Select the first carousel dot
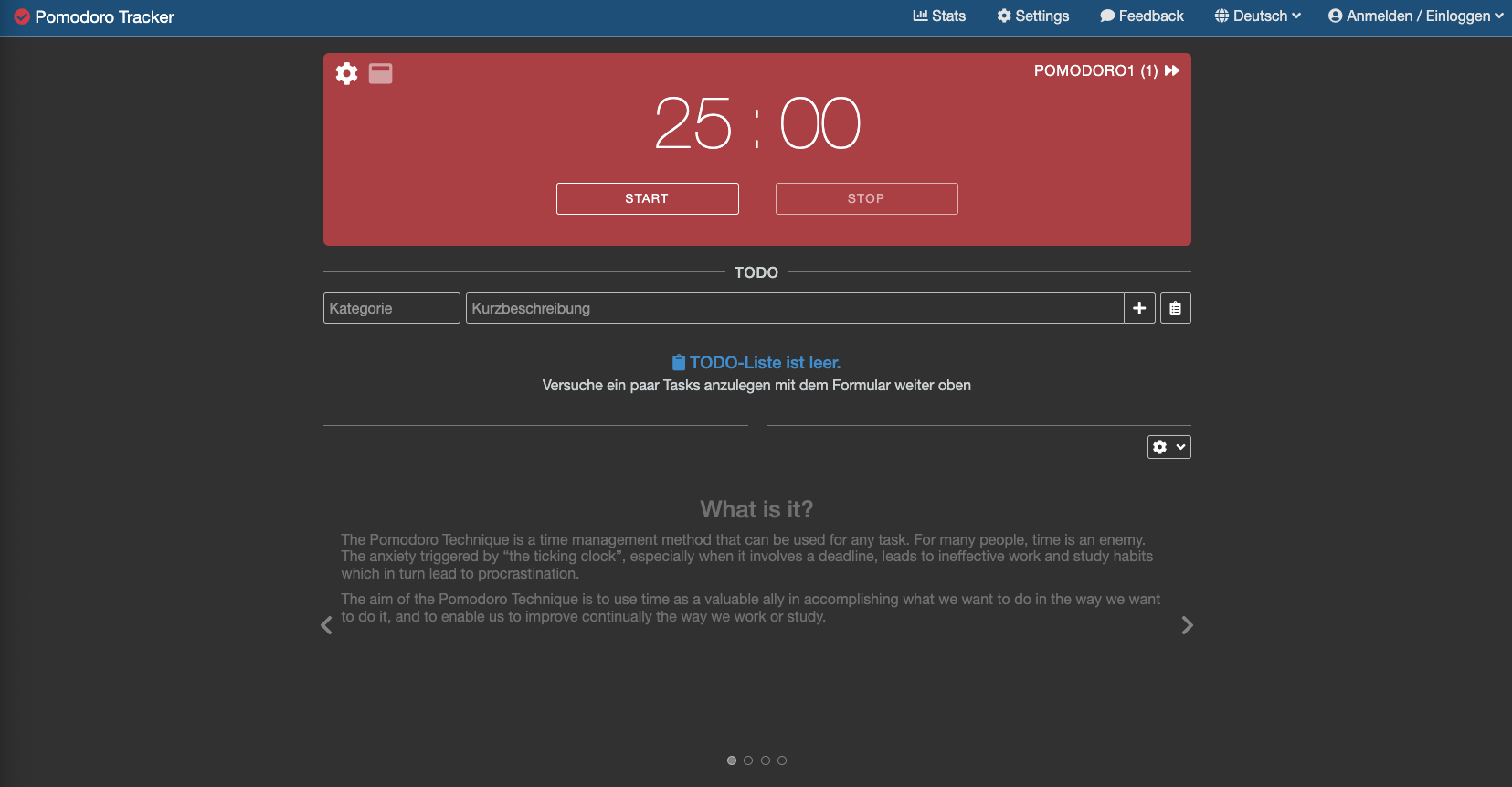 coord(732,760)
